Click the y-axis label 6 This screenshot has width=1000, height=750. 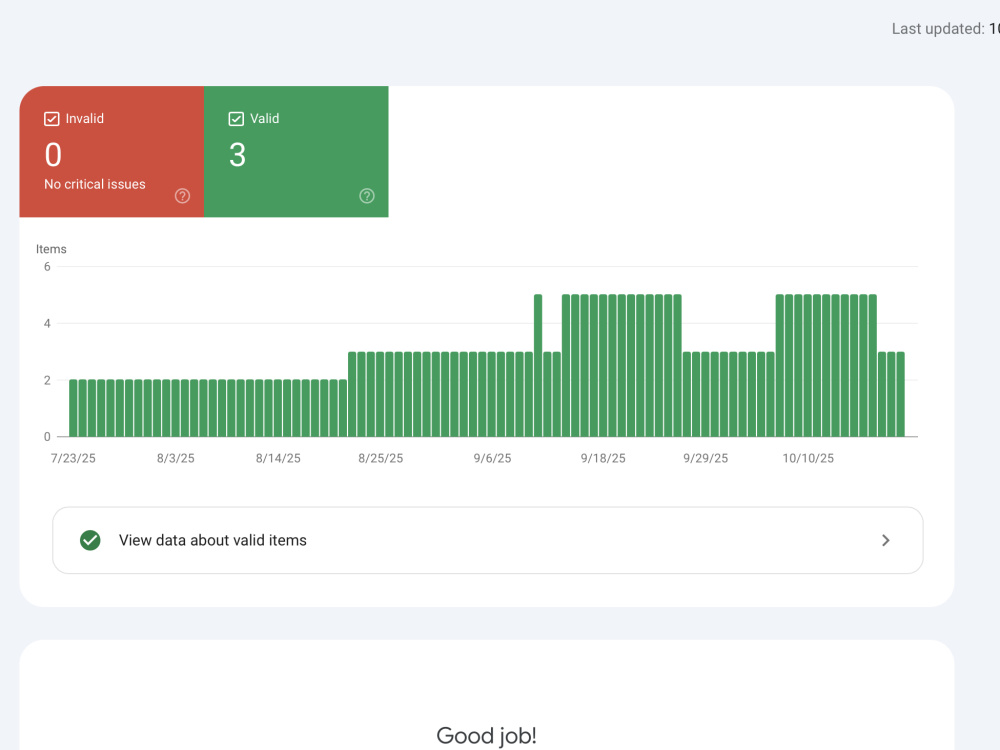[x=47, y=267]
